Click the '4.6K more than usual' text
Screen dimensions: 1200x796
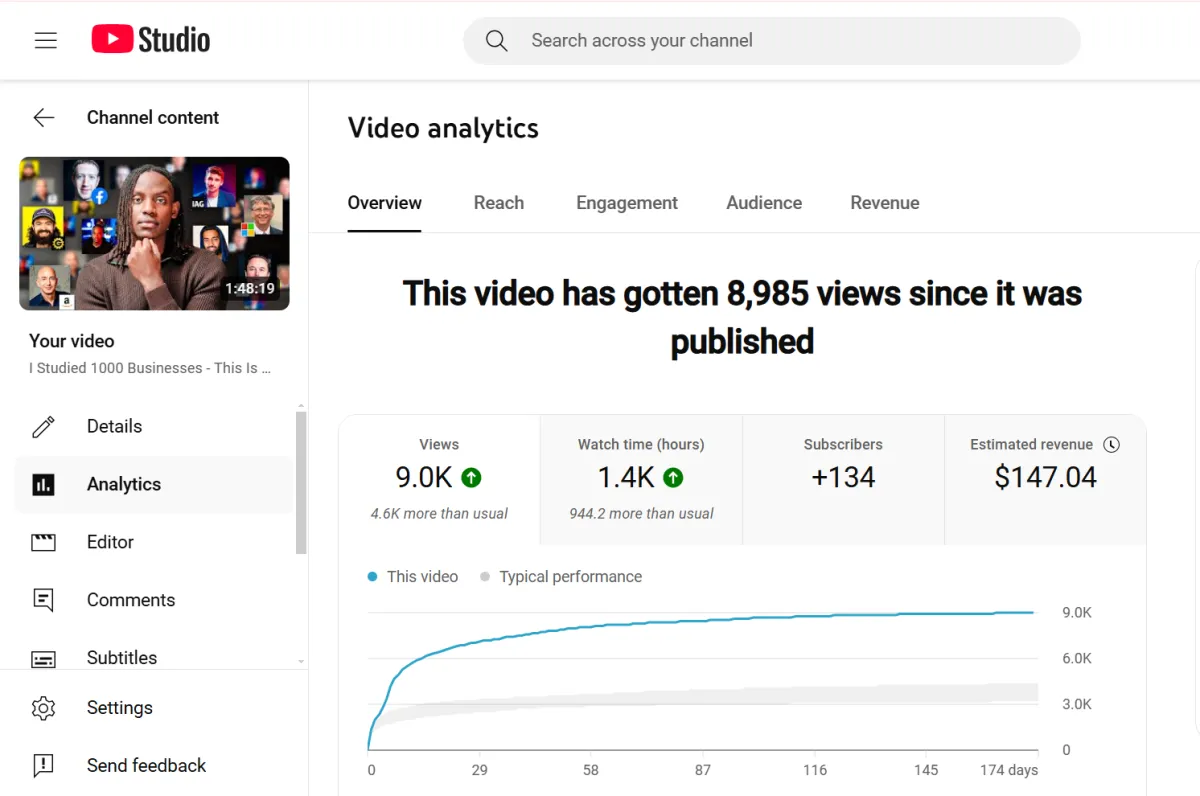(x=439, y=514)
